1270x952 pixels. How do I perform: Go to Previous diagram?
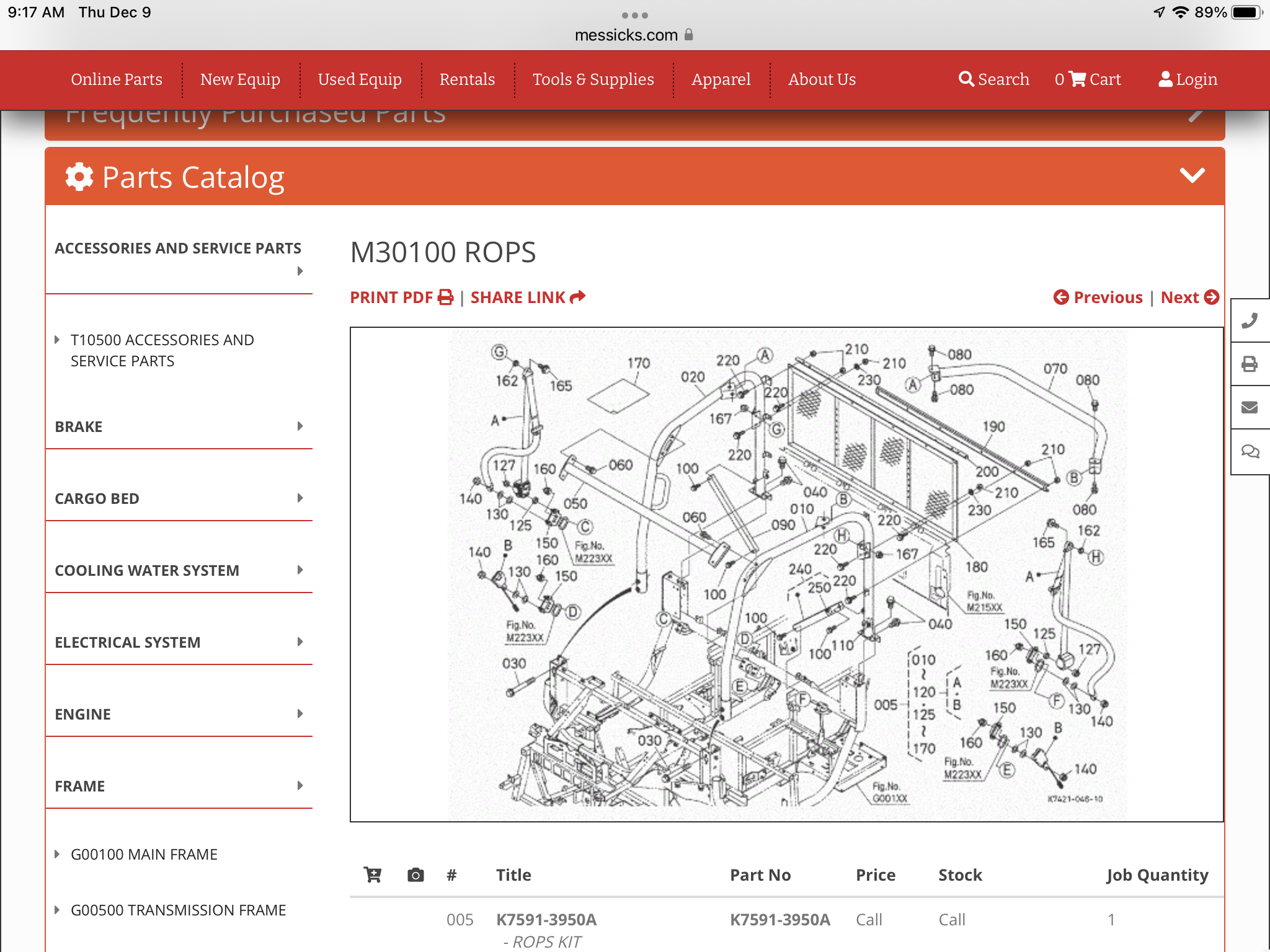tap(1098, 297)
